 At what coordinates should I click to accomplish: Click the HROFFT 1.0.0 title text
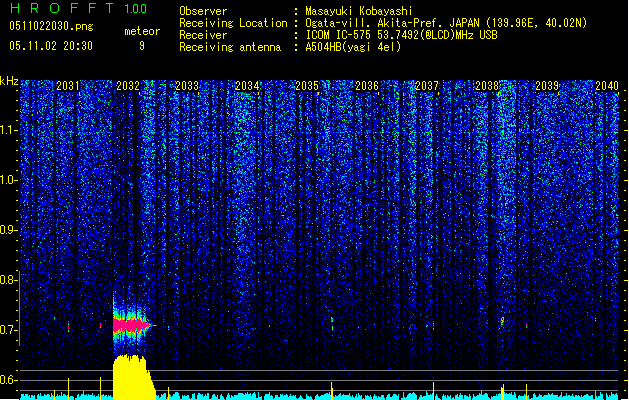click(x=78, y=8)
